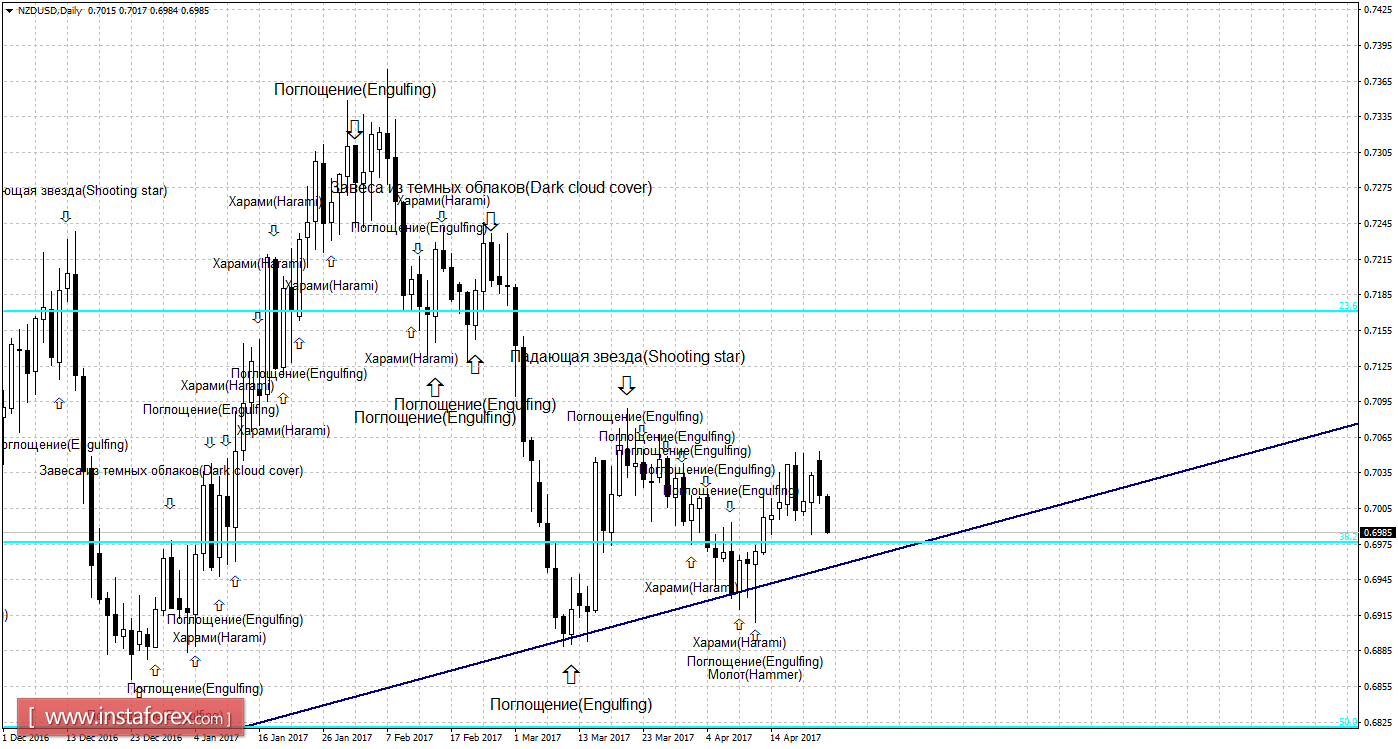Screen dimensions: 1398x749
Task: Click the 0.7425 price axis label
Action: pos(1377,10)
